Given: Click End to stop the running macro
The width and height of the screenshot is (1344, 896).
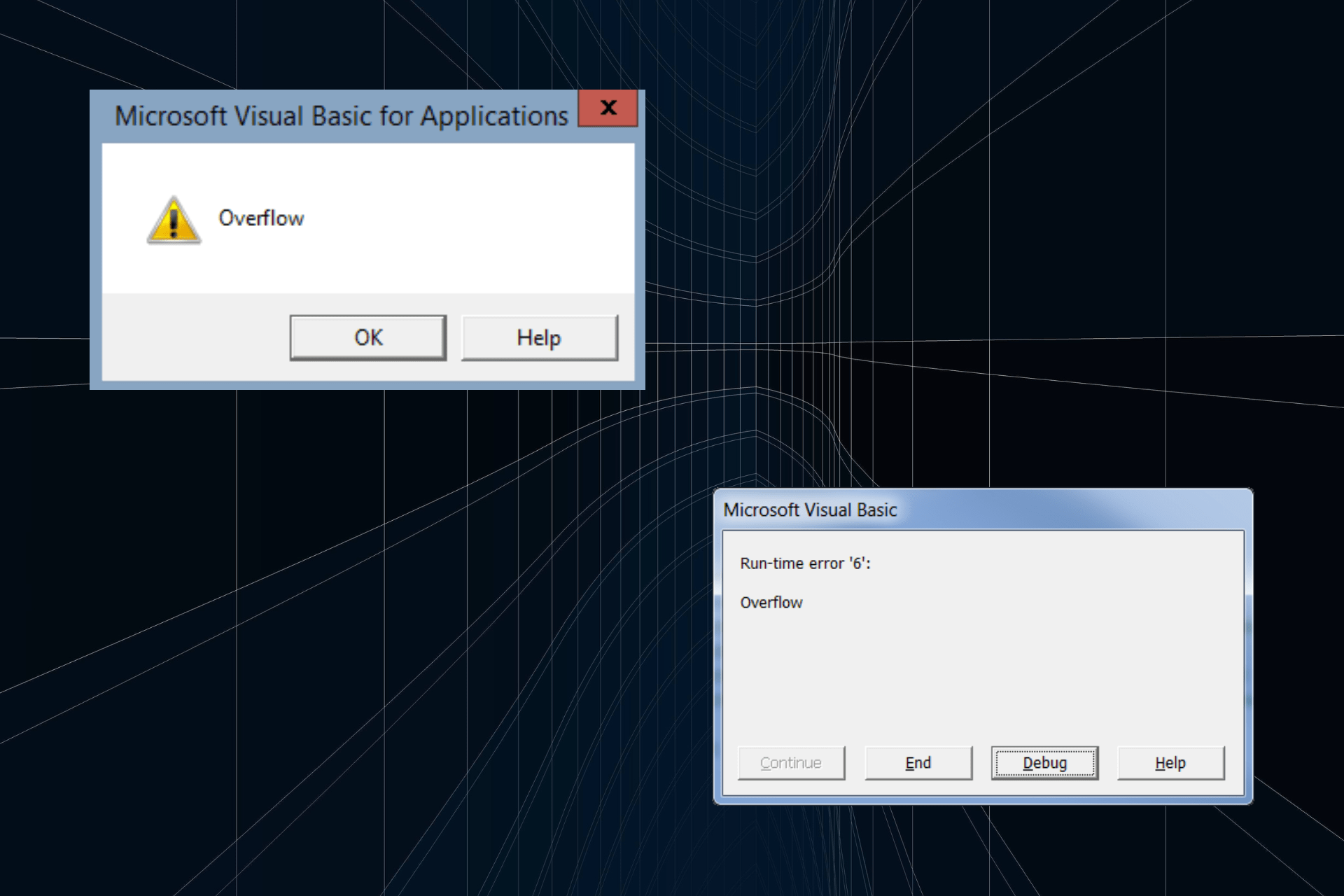Looking at the screenshot, I should (x=918, y=762).
